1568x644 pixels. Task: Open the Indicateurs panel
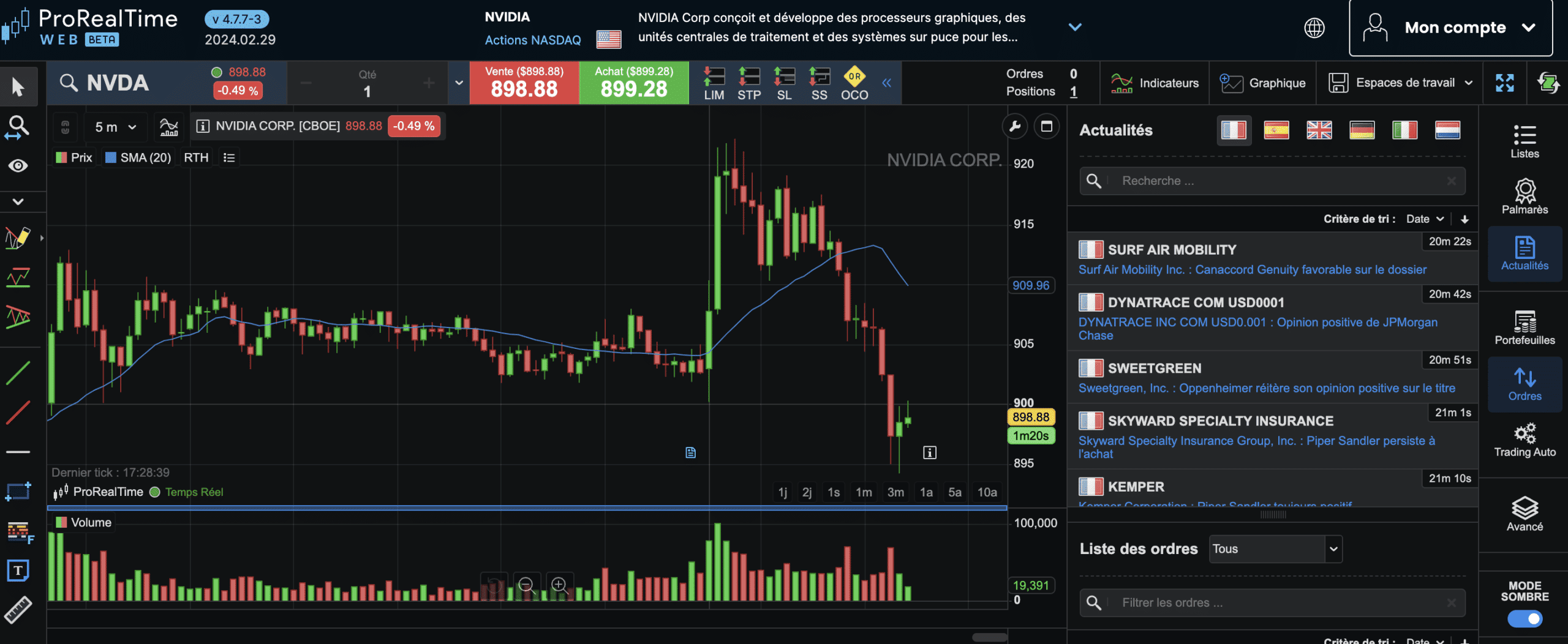[x=1154, y=83]
